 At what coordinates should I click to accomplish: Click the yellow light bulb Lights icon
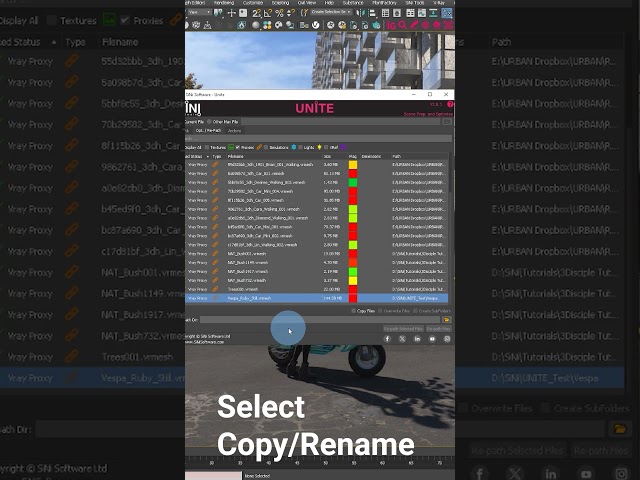(319, 147)
